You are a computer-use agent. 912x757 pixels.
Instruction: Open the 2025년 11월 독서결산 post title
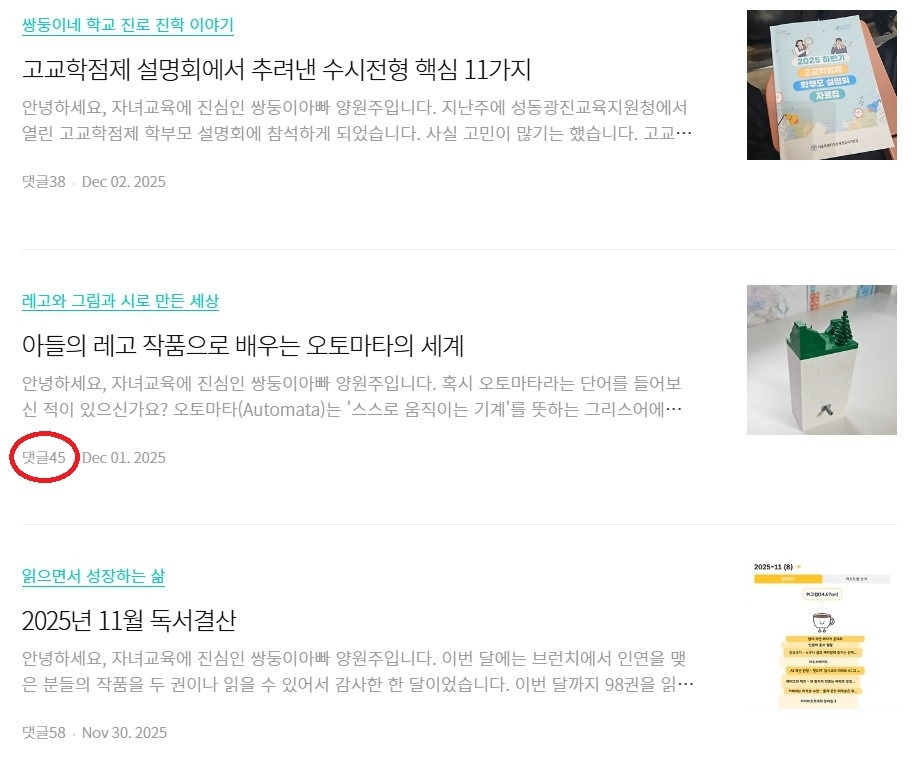[129, 620]
